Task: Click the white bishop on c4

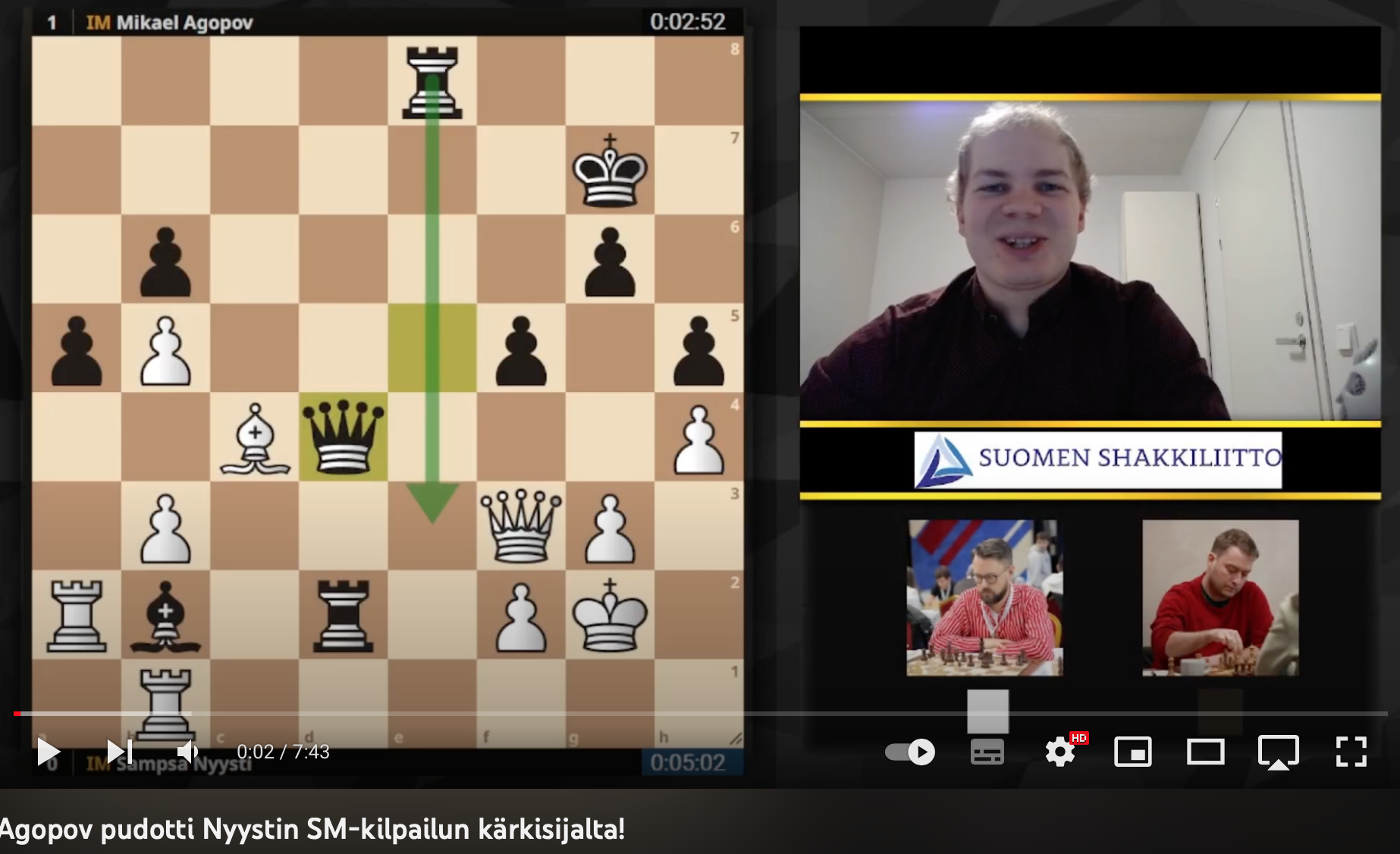Action: 255,438
